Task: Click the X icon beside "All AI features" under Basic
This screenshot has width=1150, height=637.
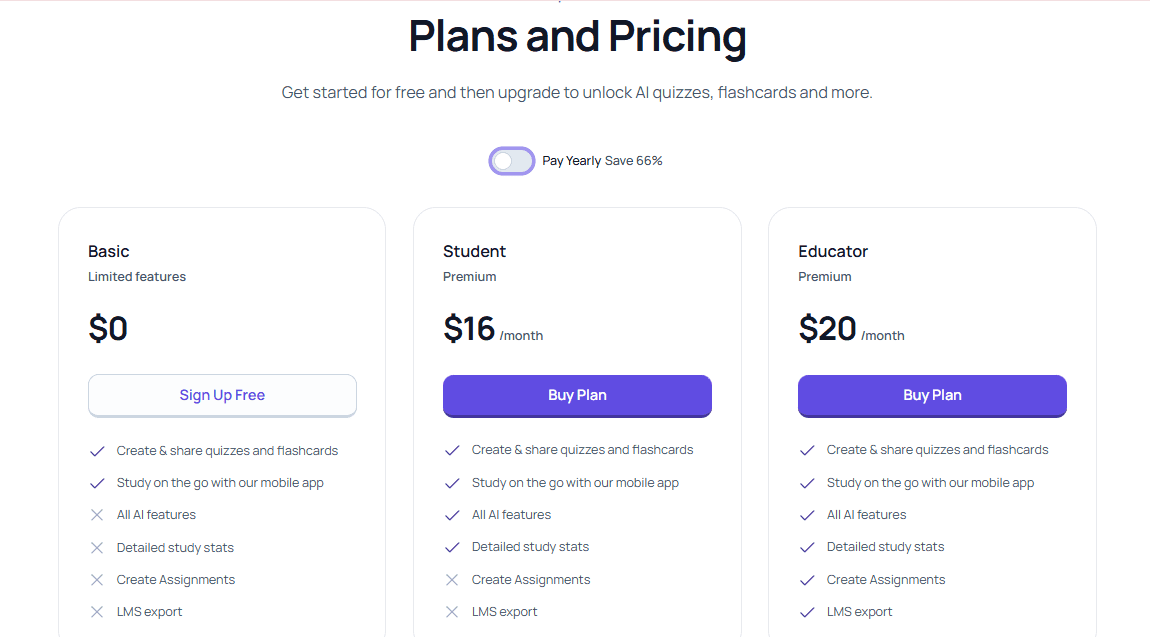Action: 97,514
